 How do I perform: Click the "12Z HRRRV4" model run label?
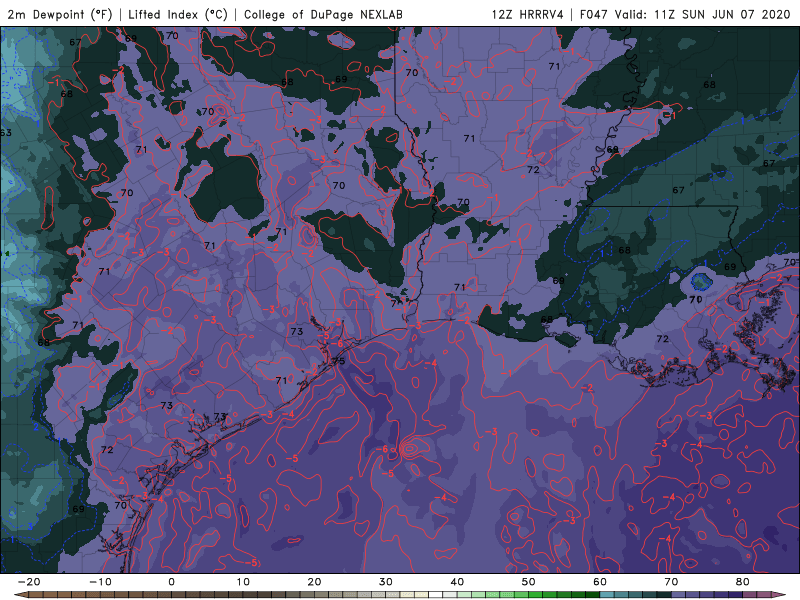[x=528, y=14]
